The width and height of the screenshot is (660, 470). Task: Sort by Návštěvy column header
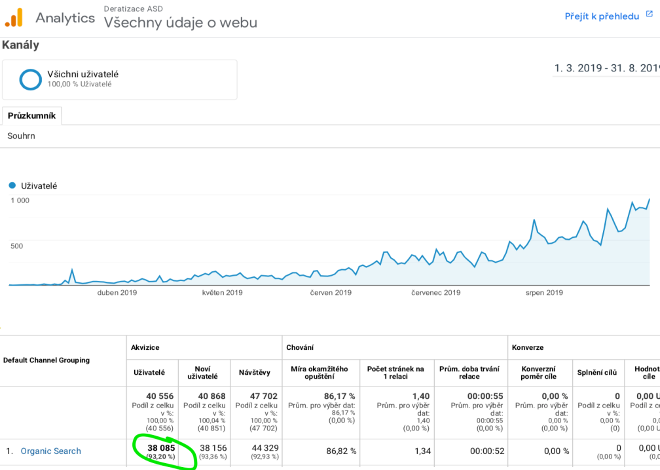[x=254, y=372]
